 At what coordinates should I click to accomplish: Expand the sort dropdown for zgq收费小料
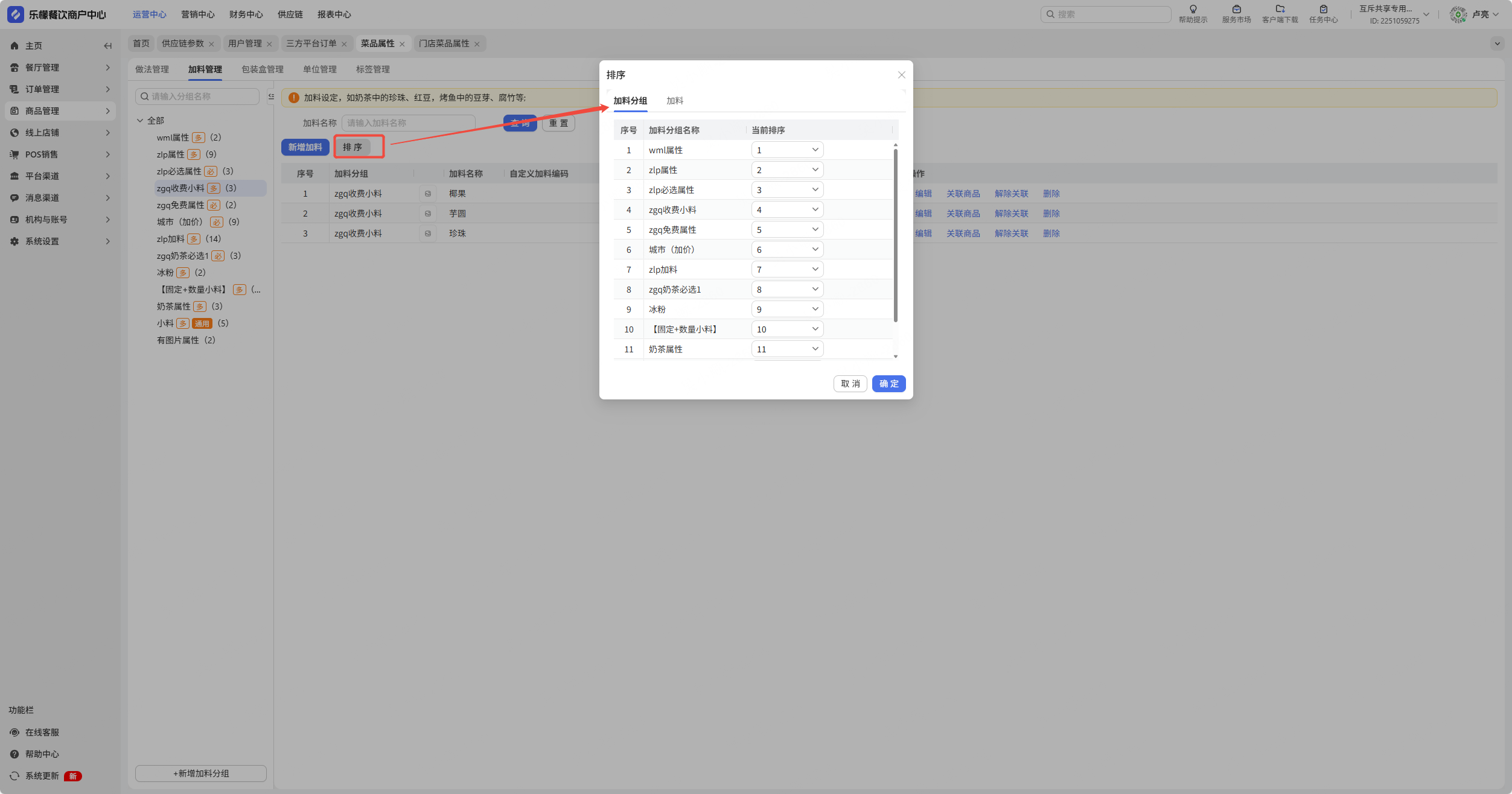[x=787, y=210]
